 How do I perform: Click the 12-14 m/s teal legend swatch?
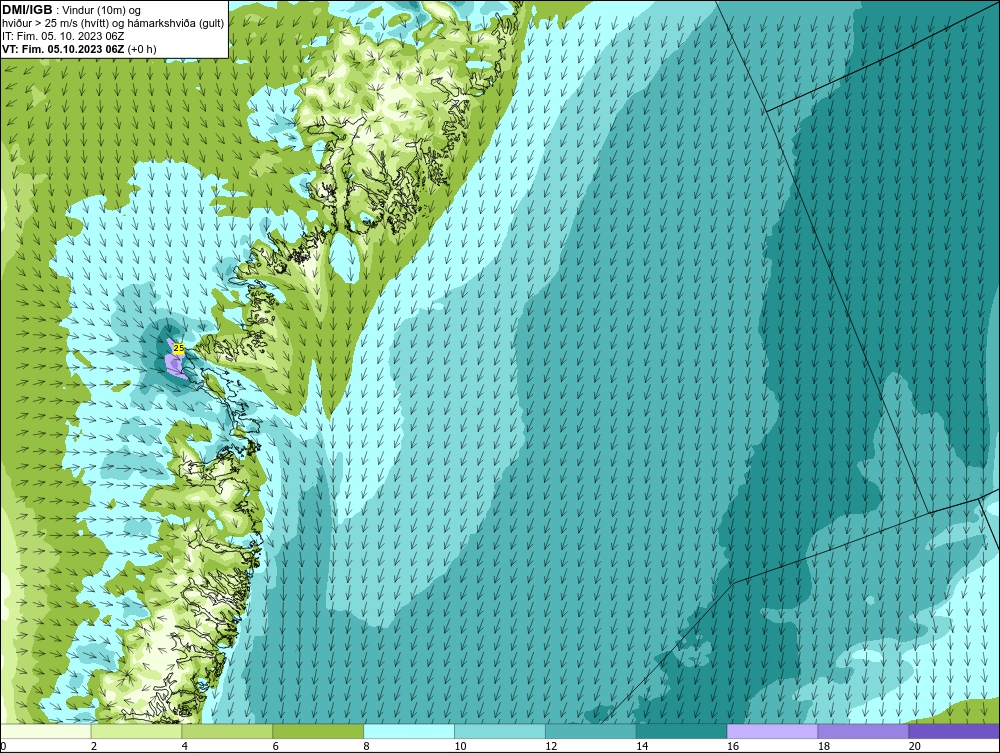pos(591,731)
